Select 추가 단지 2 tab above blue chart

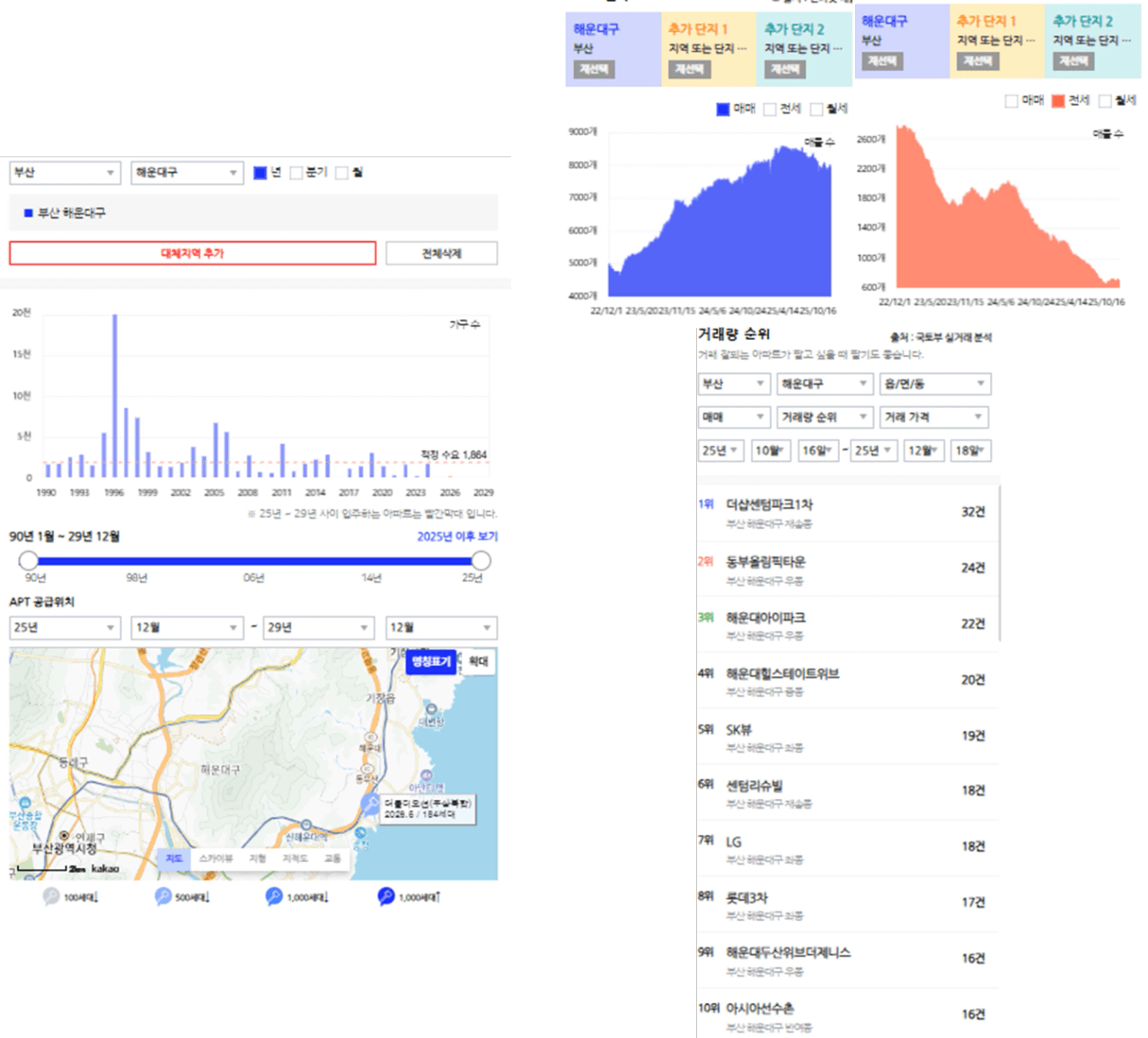(804, 49)
